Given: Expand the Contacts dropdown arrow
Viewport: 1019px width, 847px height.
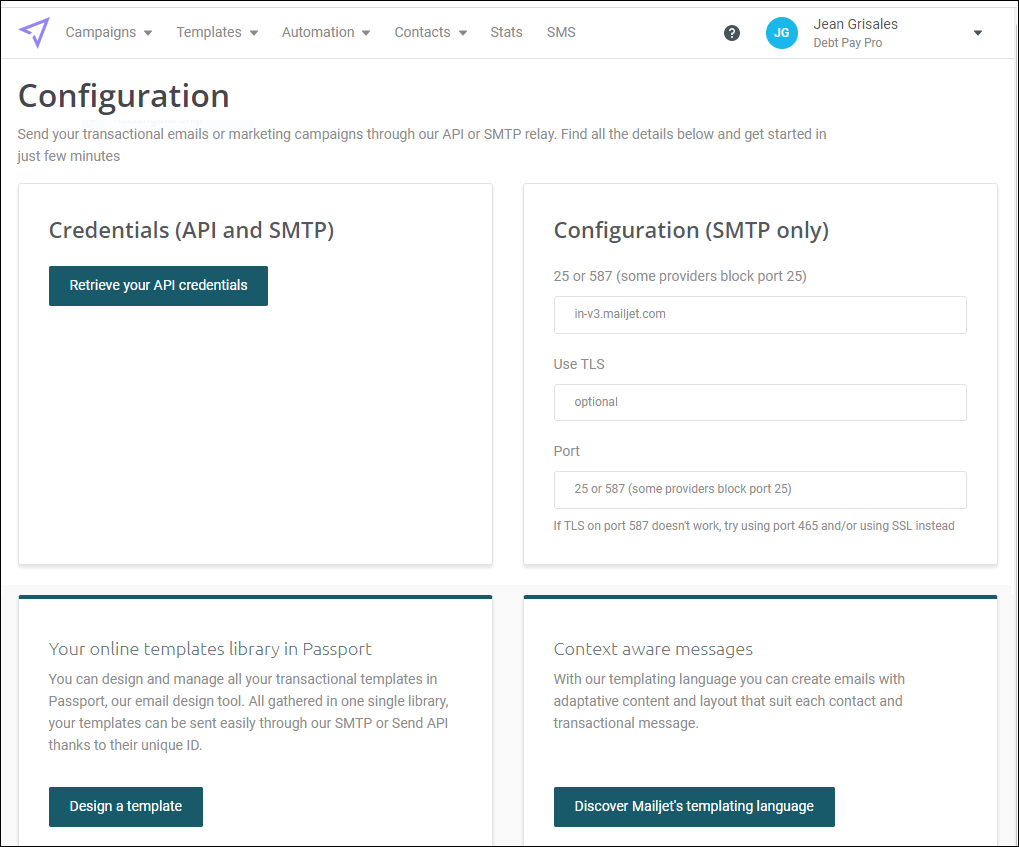Looking at the screenshot, I should [x=463, y=33].
